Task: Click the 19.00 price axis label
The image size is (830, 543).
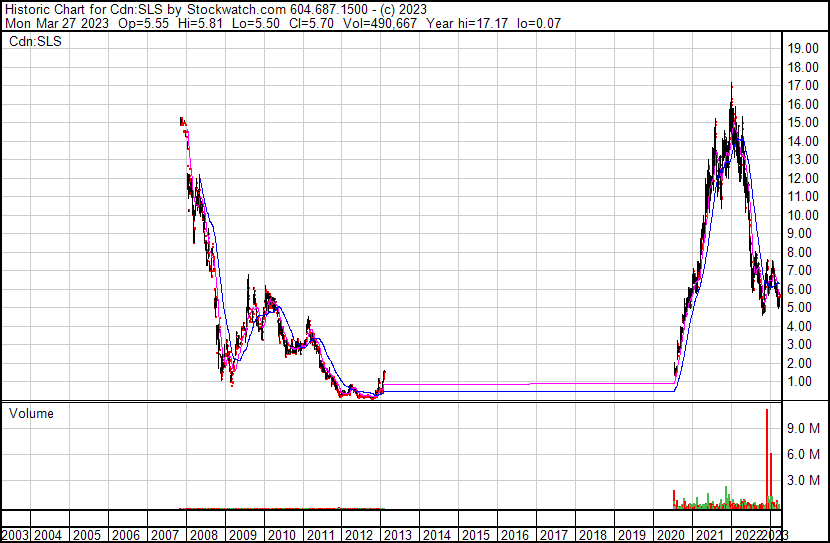Action: (803, 49)
